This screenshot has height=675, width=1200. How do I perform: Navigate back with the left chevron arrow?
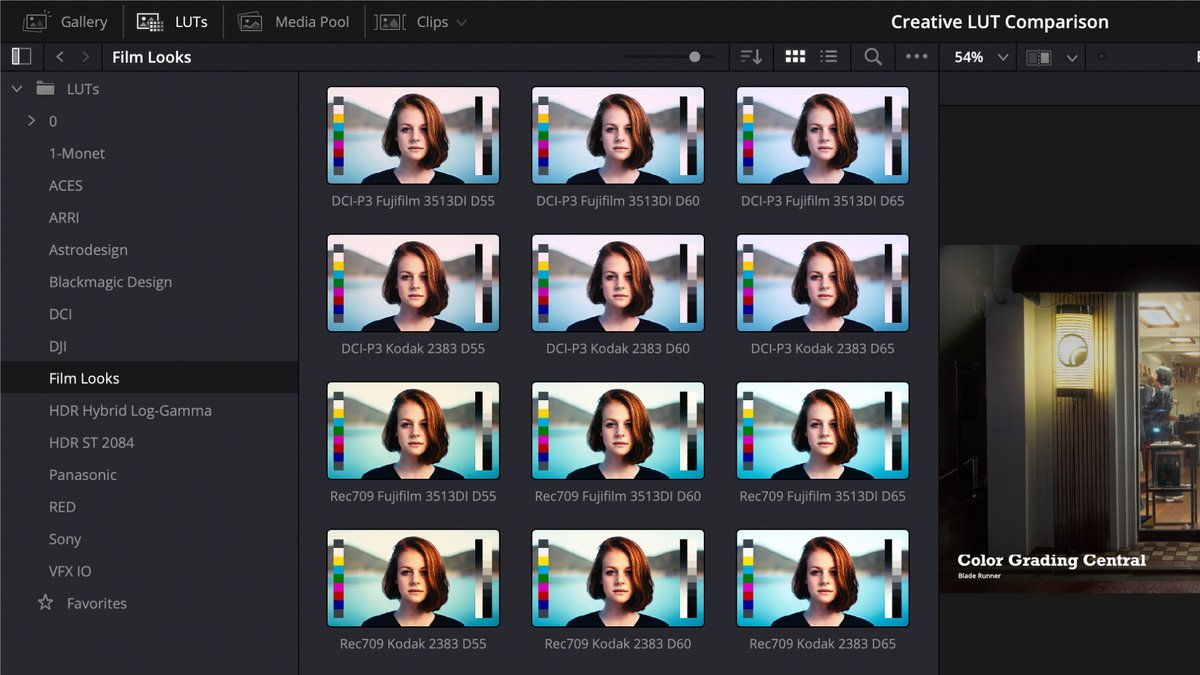(x=62, y=57)
